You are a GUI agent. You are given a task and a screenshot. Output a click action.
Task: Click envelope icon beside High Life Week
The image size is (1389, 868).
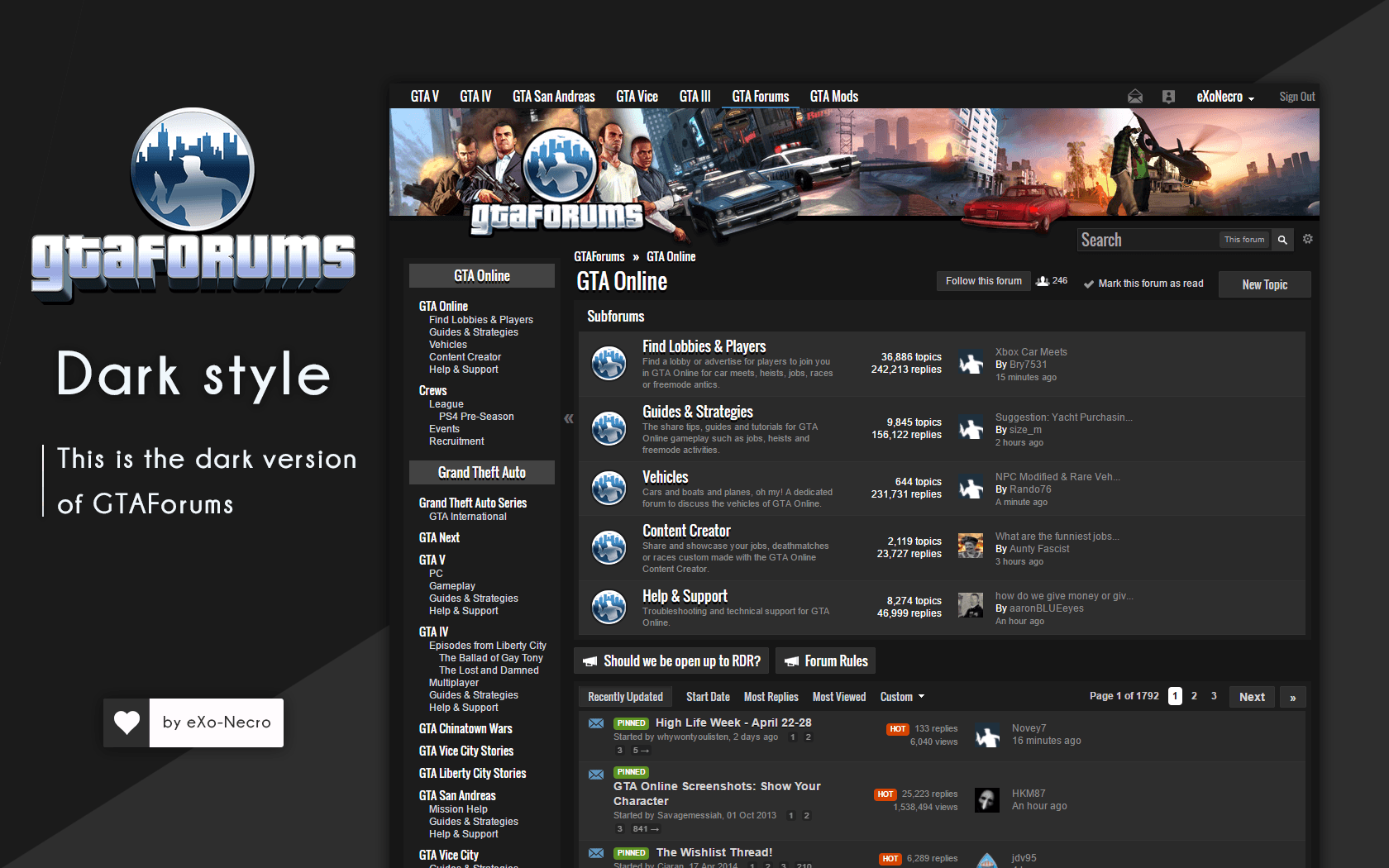pos(596,723)
